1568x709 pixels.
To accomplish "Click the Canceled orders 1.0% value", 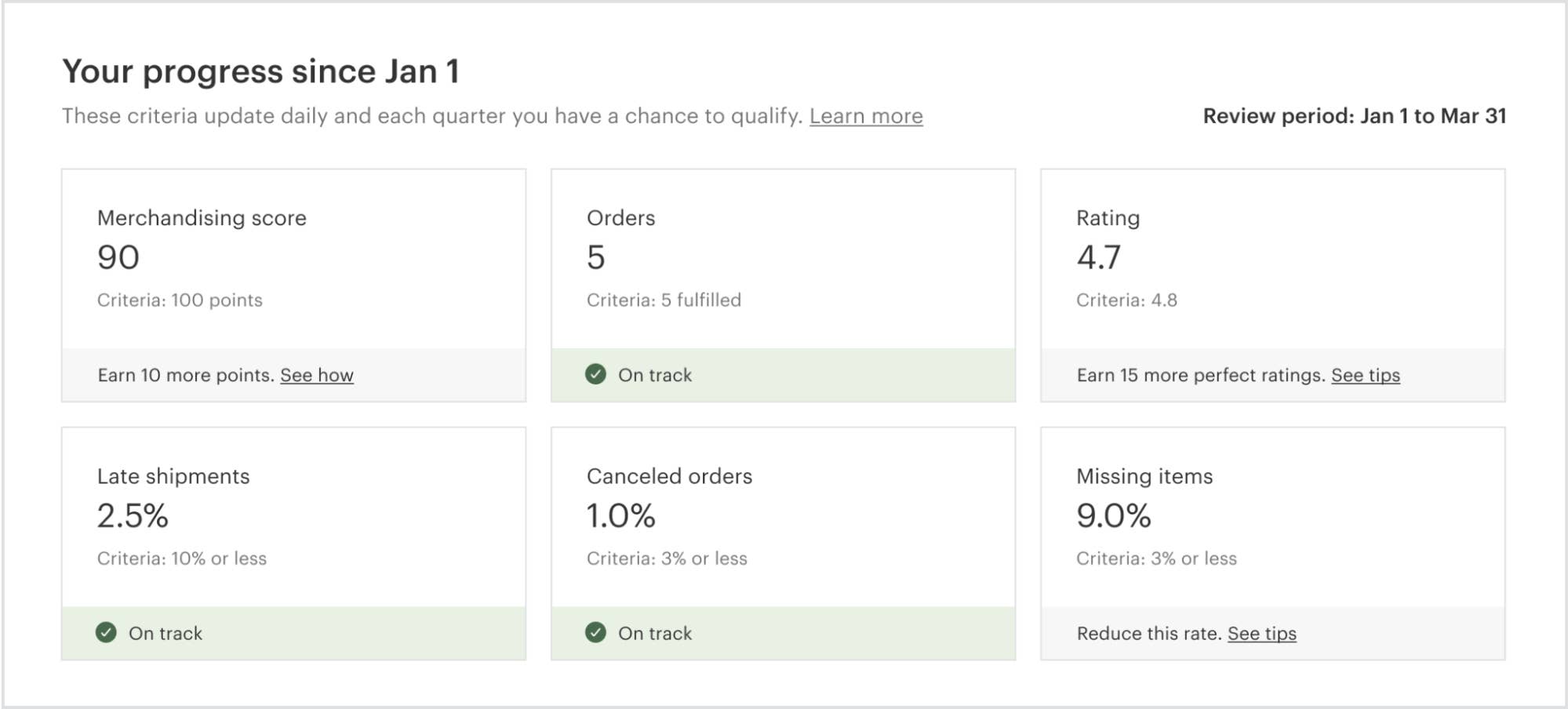I will coord(620,515).
